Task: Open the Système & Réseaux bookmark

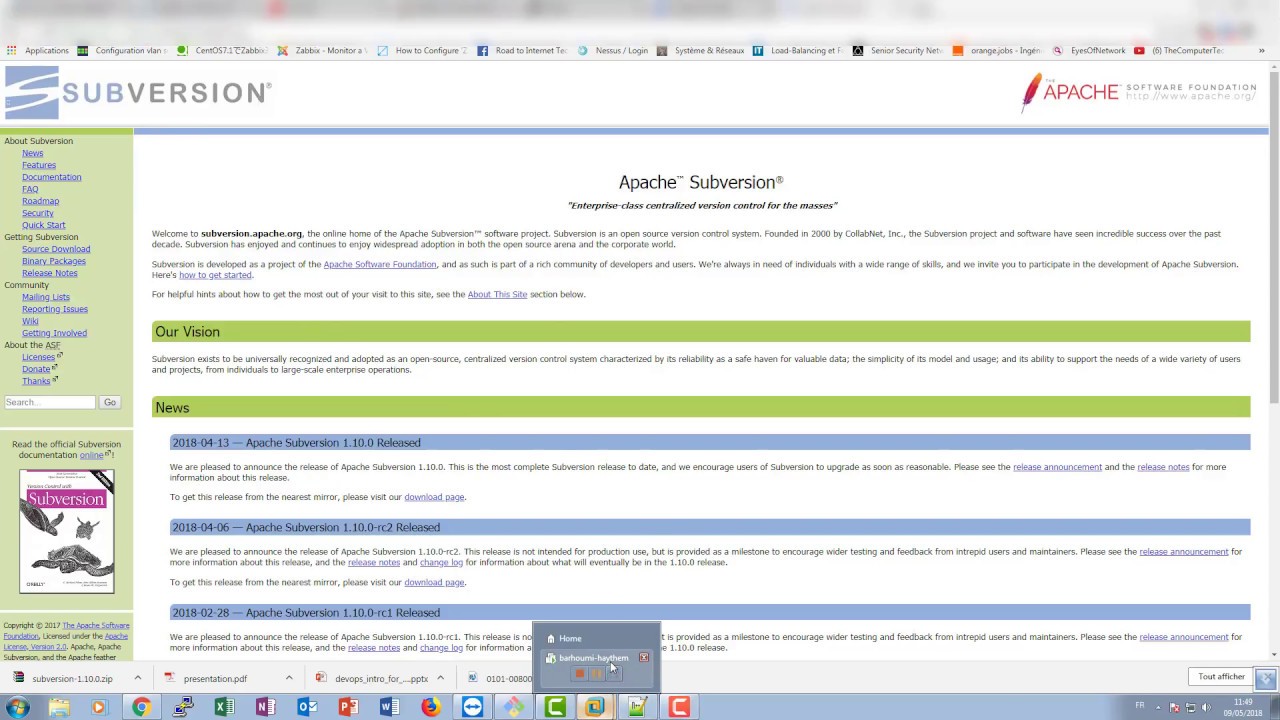Action: (x=700, y=50)
